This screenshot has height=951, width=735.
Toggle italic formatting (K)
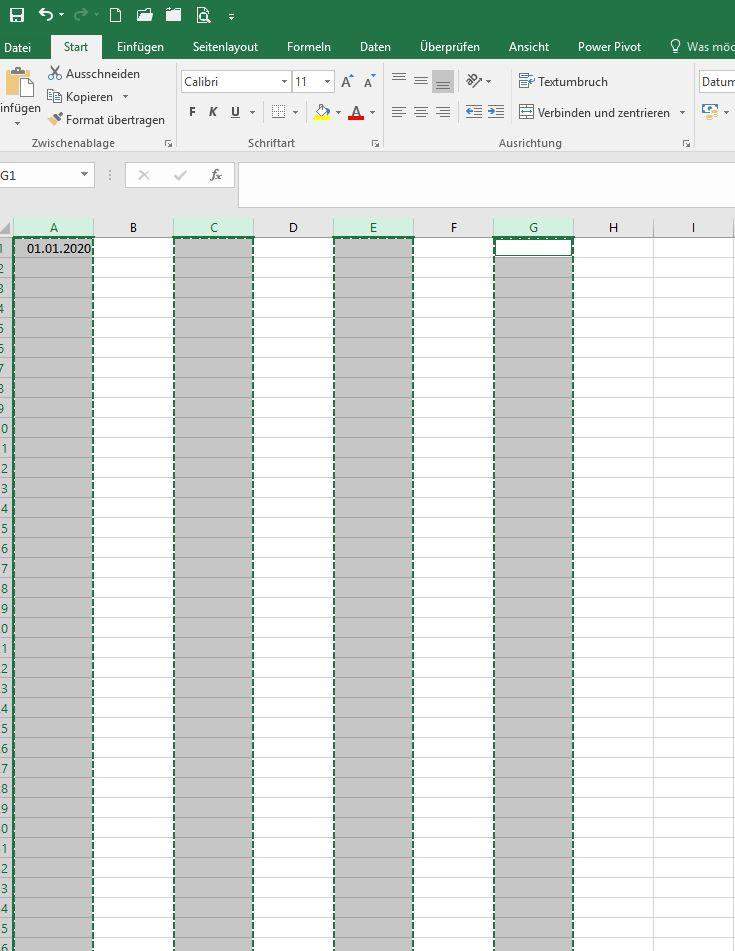(213, 112)
